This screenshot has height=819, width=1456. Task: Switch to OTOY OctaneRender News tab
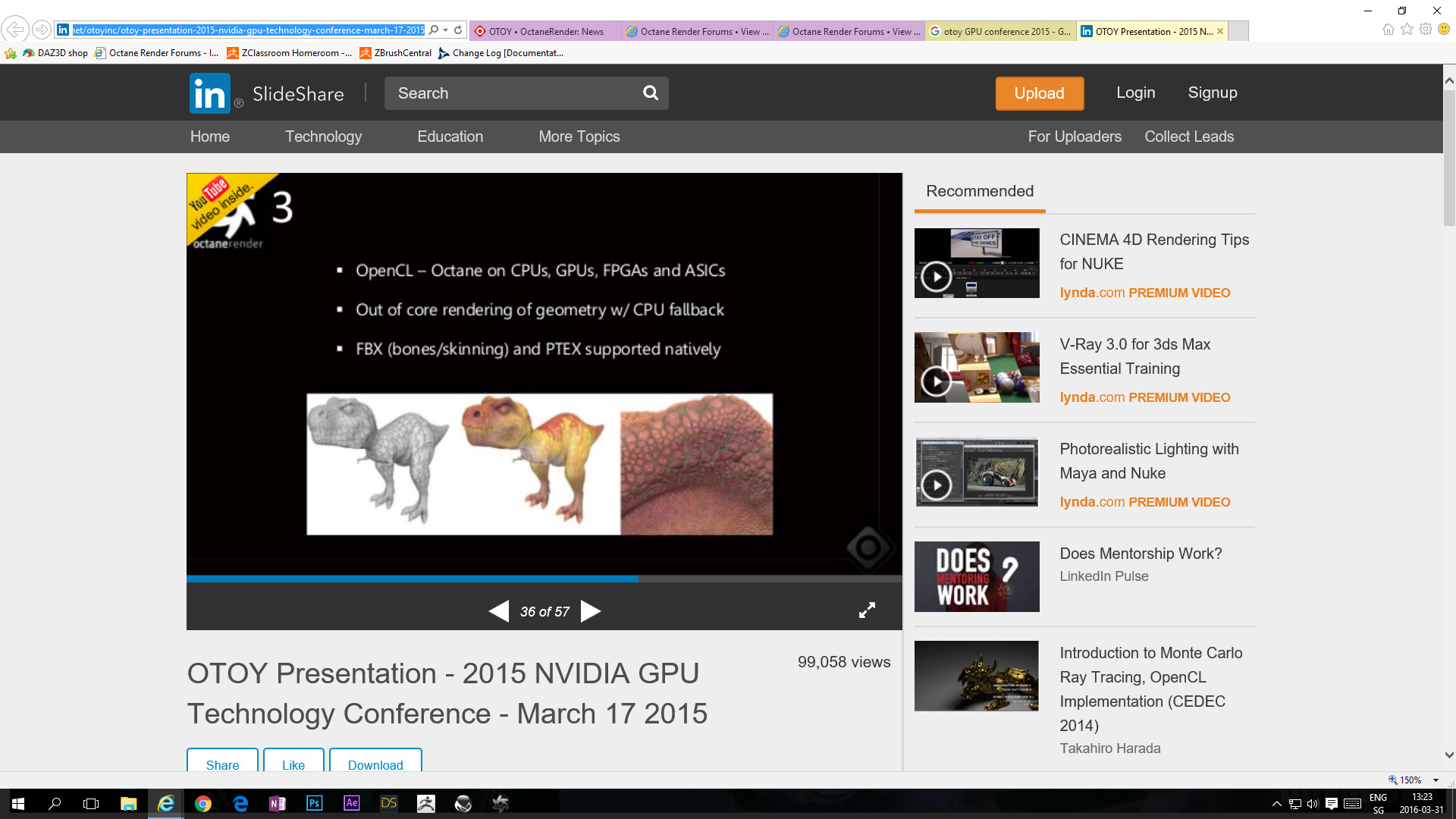point(545,31)
